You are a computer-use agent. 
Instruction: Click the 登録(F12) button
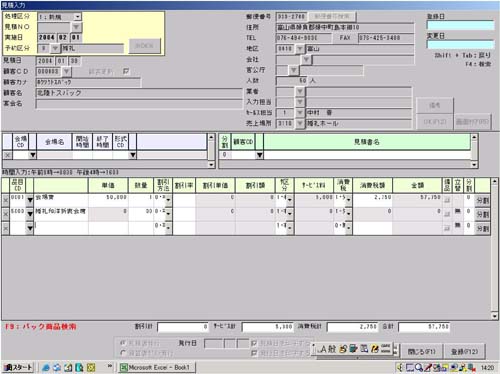(465, 351)
